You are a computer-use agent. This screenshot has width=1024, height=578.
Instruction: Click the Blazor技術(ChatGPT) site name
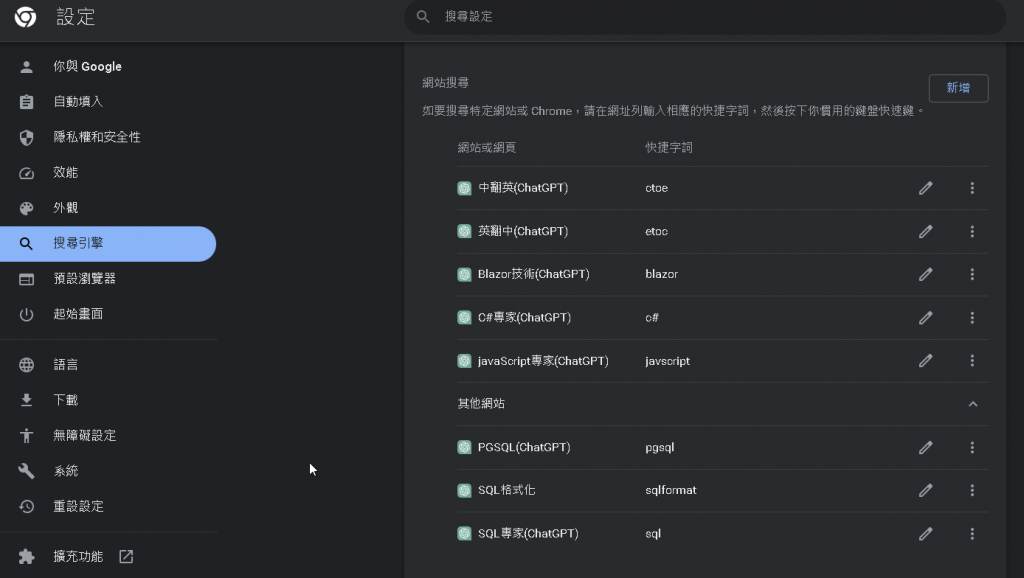(534, 274)
